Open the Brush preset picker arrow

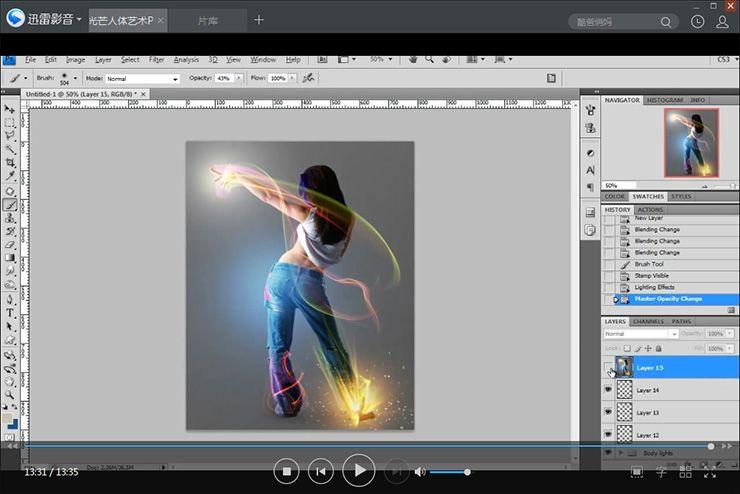(x=75, y=78)
